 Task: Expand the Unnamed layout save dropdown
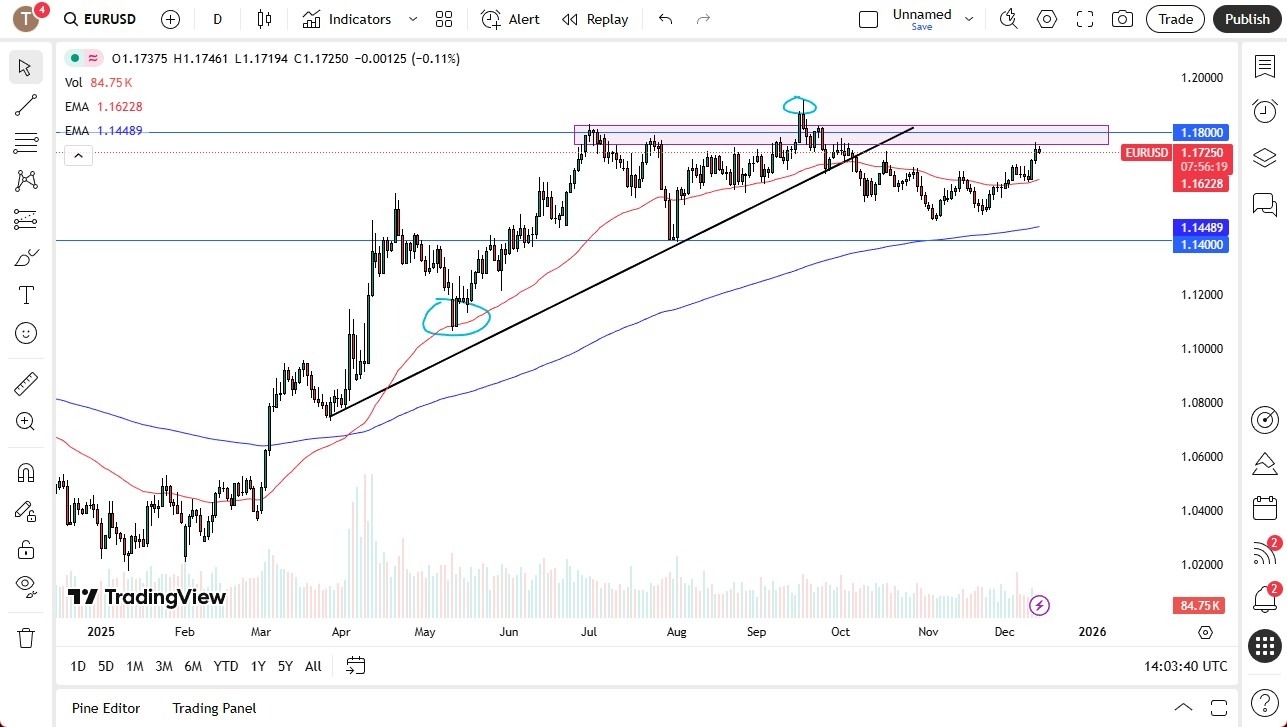pyautogui.click(x=967, y=18)
